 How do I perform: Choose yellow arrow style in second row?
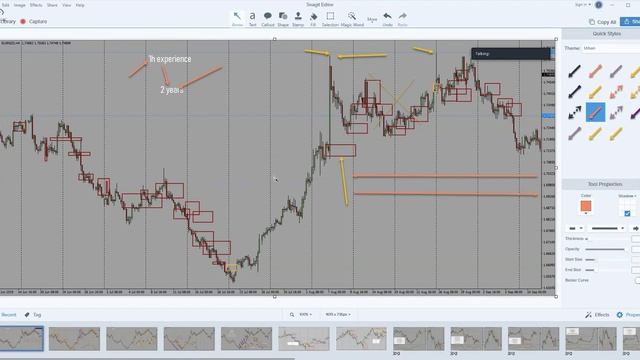coord(595,91)
